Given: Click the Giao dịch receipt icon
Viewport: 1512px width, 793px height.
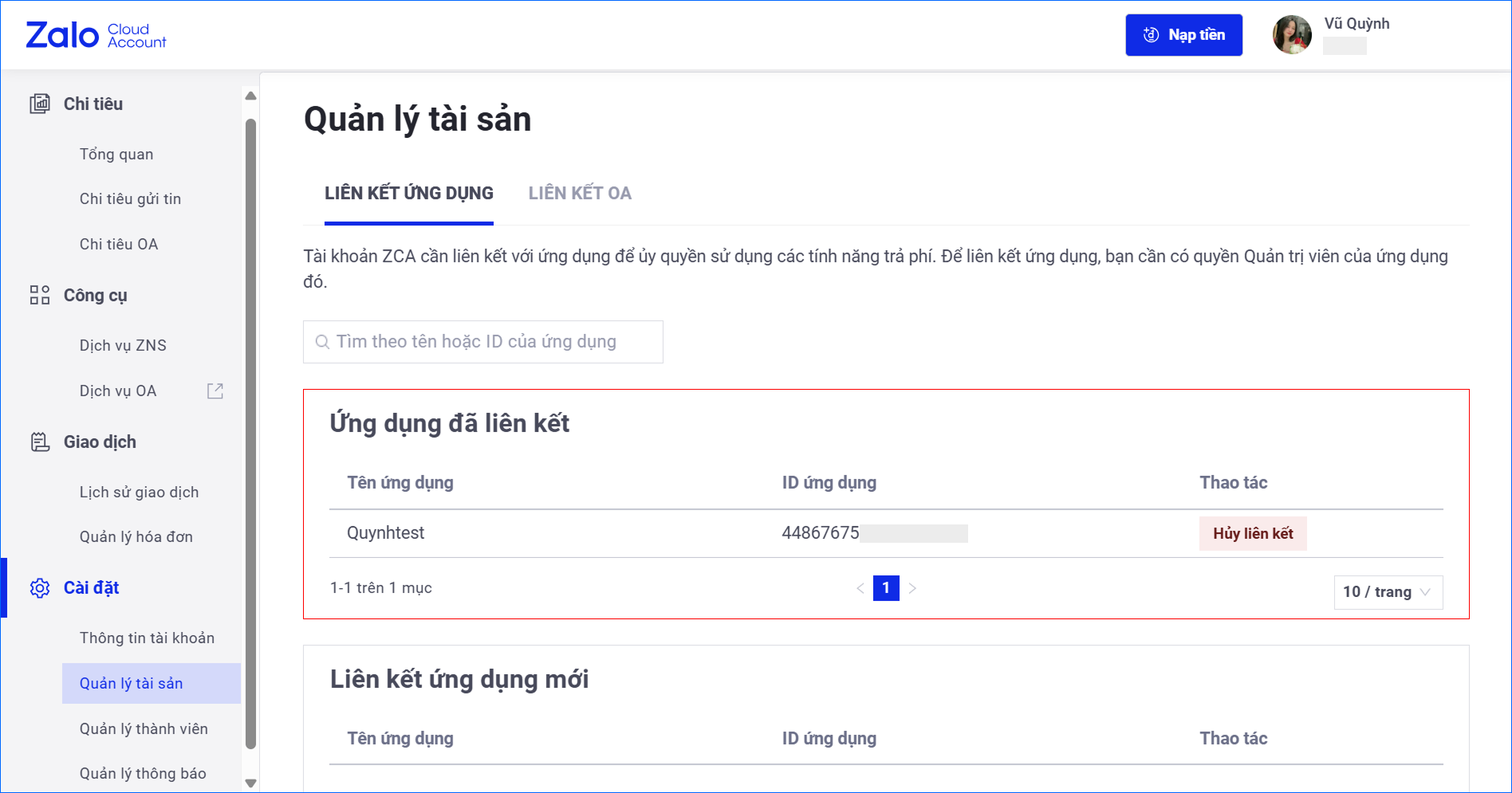Looking at the screenshot, I should pos(40,442).
